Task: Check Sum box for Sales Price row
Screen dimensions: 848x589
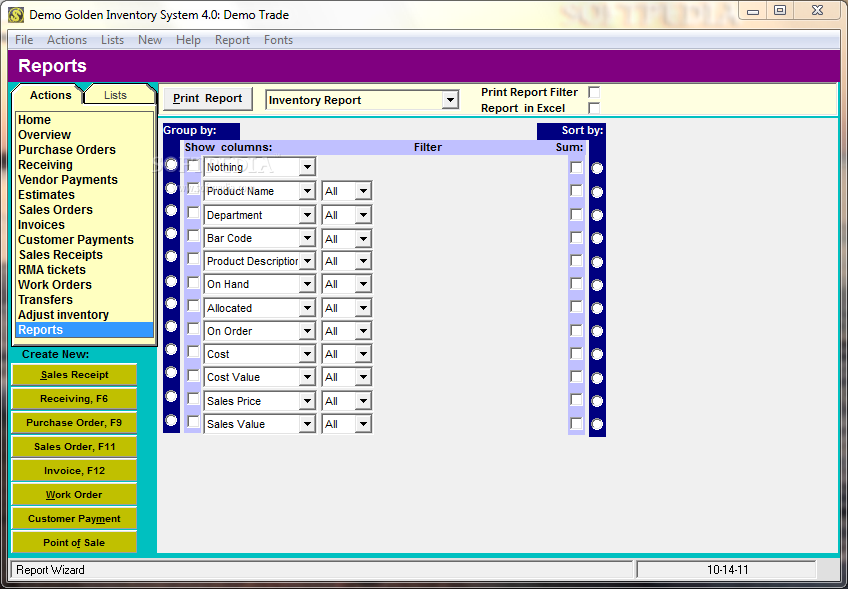Action: coord(577,400)
